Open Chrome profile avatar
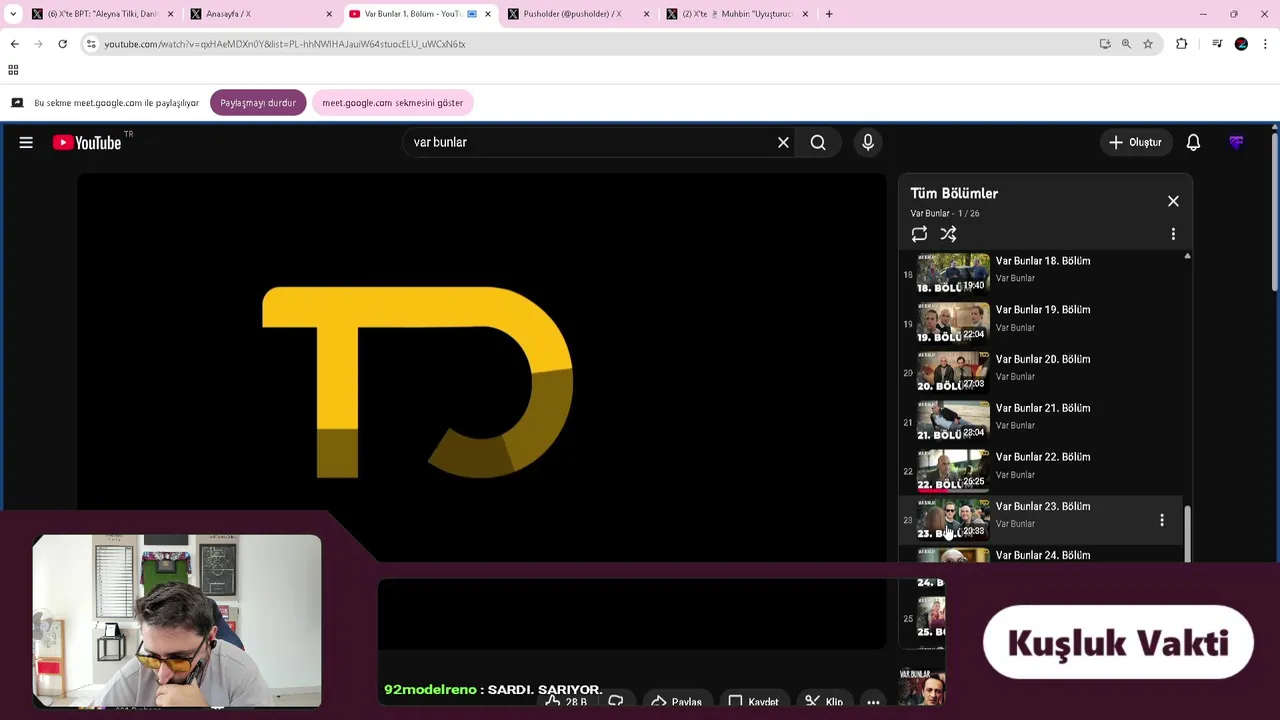 (x=1241, y=44)
